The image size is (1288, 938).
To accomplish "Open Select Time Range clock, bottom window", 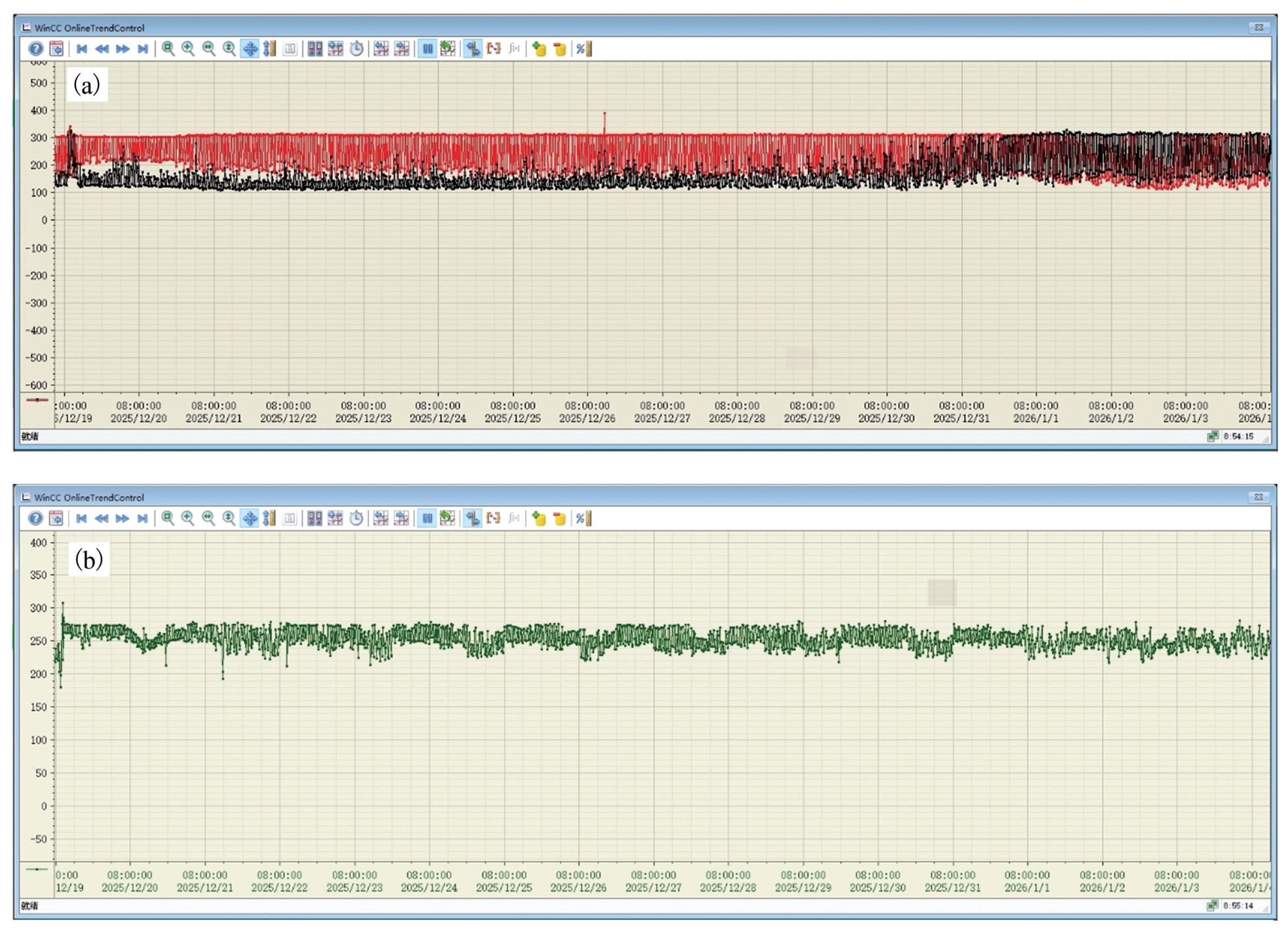I will coord(356,518).
